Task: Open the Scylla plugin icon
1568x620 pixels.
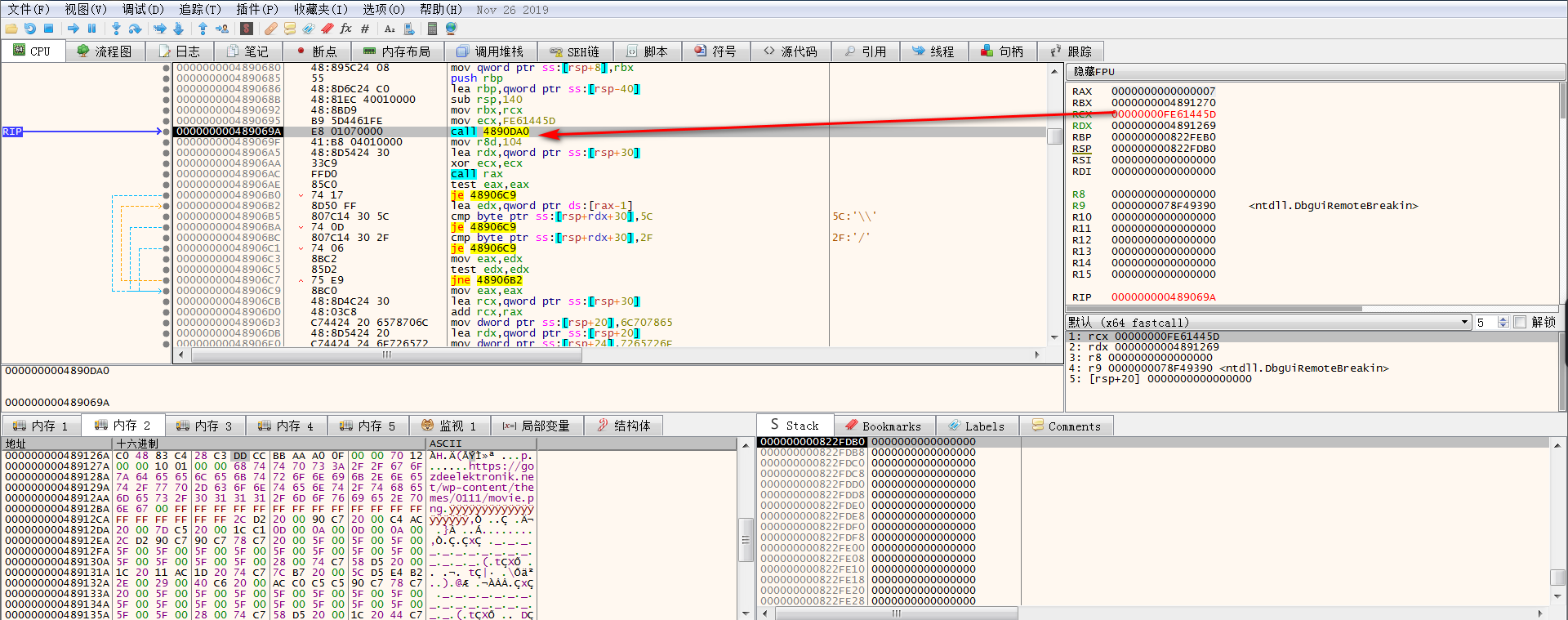Action: click(247, 29)
